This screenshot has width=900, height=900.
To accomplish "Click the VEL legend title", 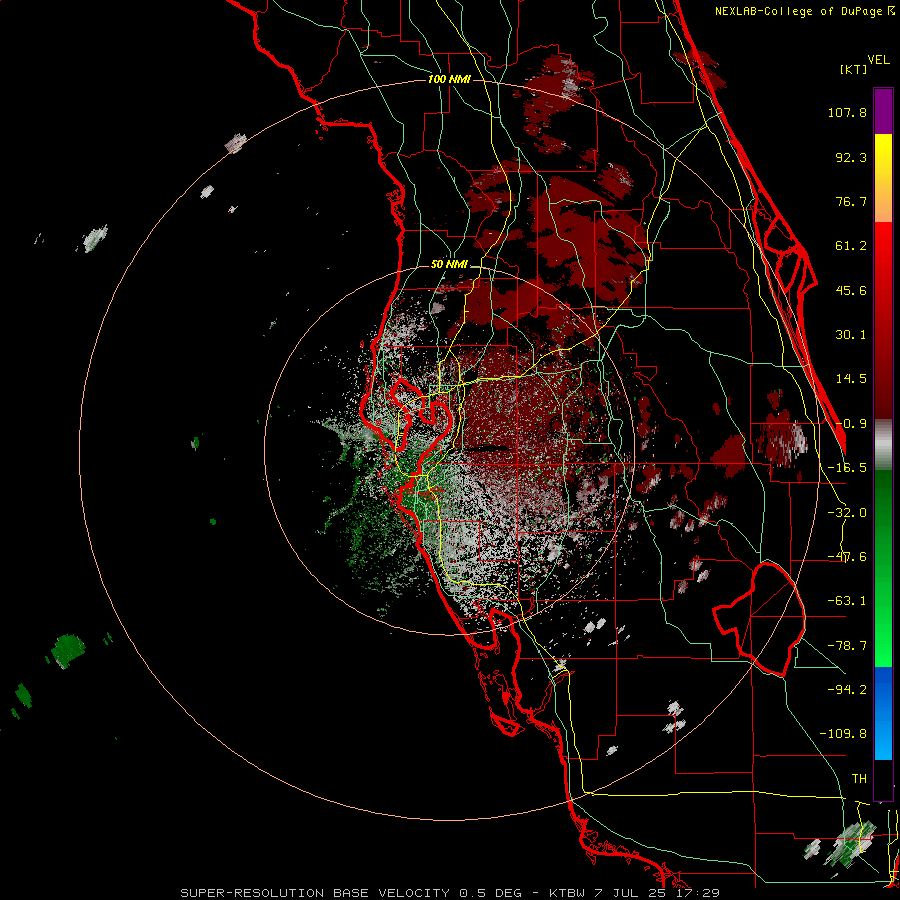I will 878,60.
